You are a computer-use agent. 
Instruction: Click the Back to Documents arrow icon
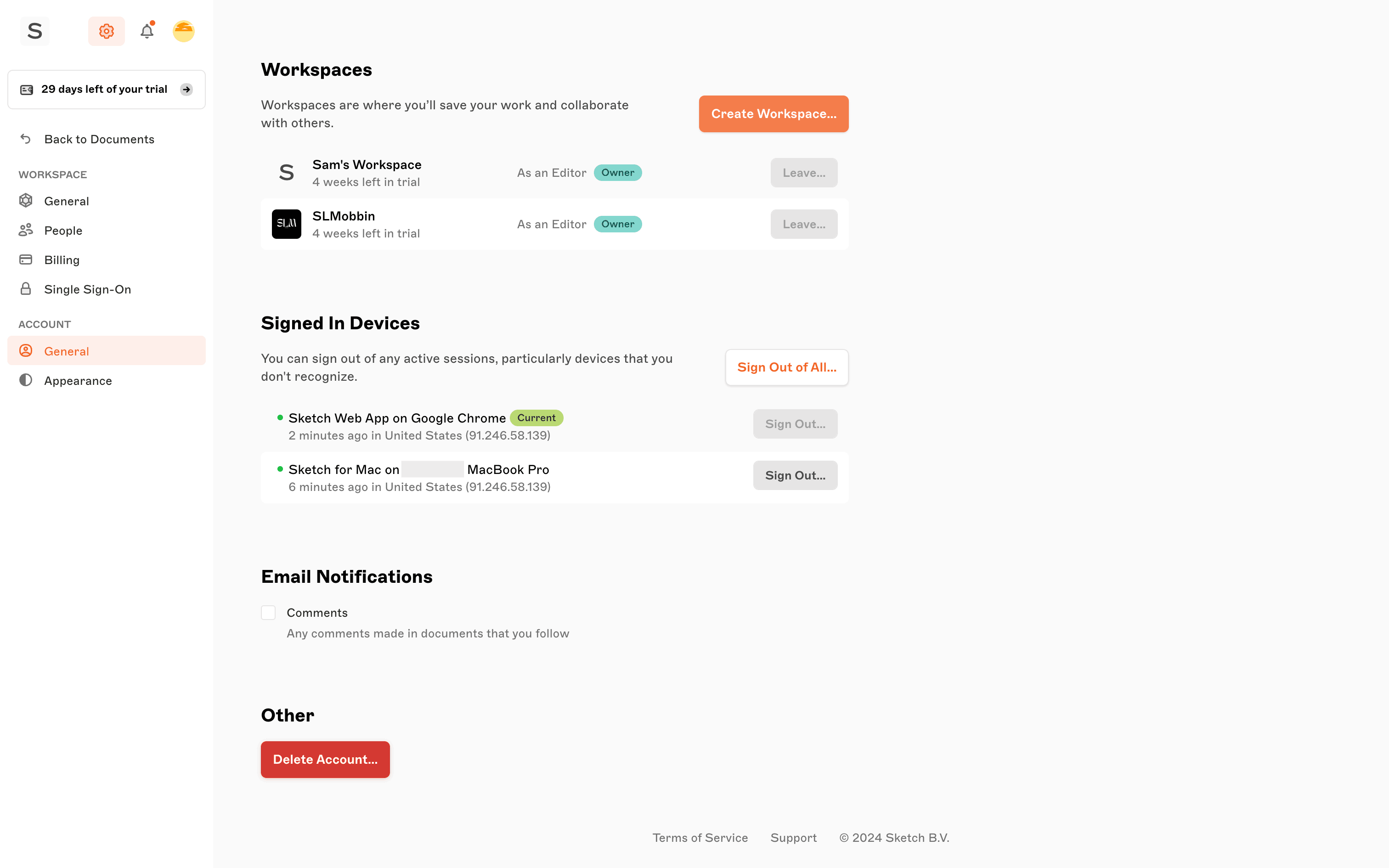click(x=25, y=139)
